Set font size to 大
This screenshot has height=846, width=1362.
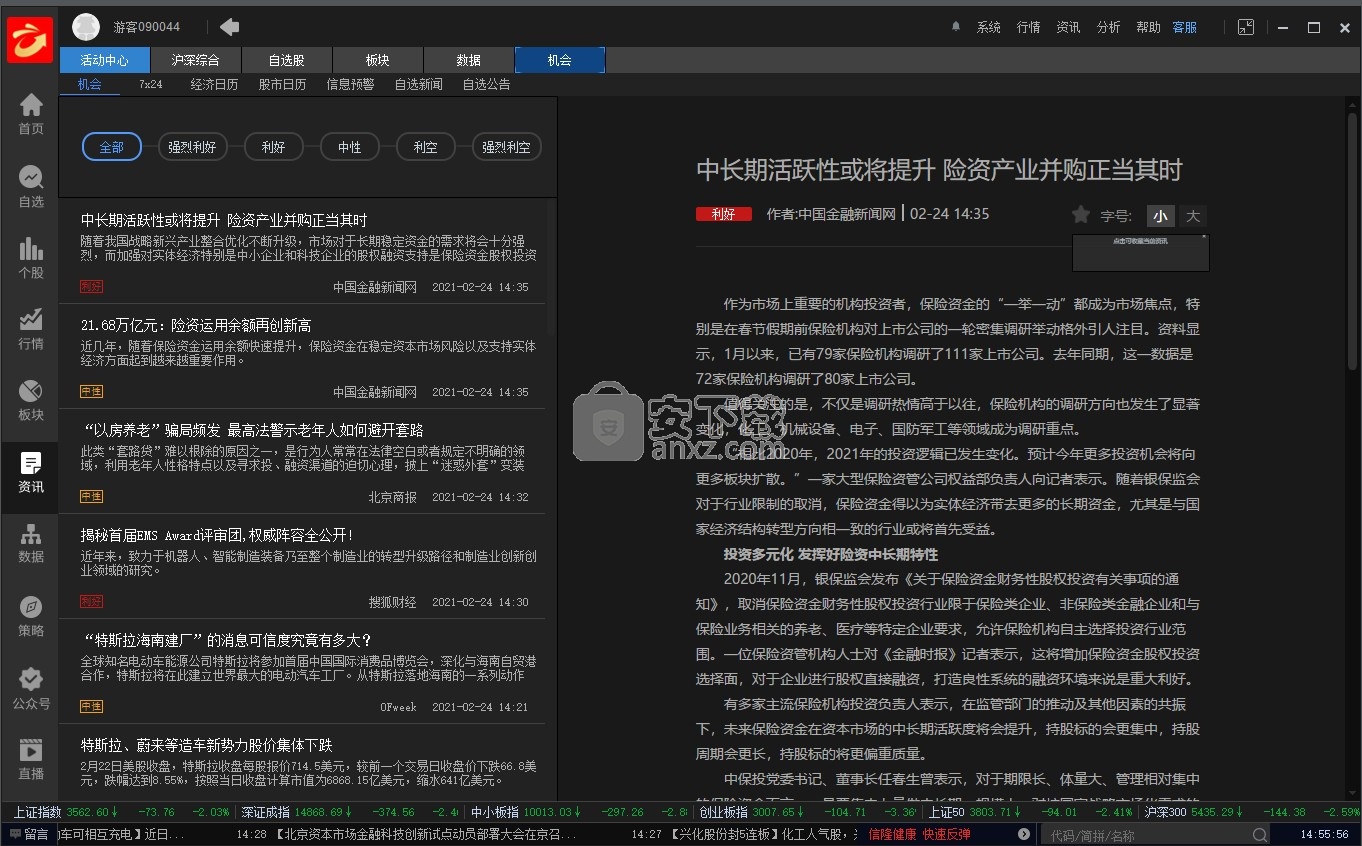(x=1192, y=216)
